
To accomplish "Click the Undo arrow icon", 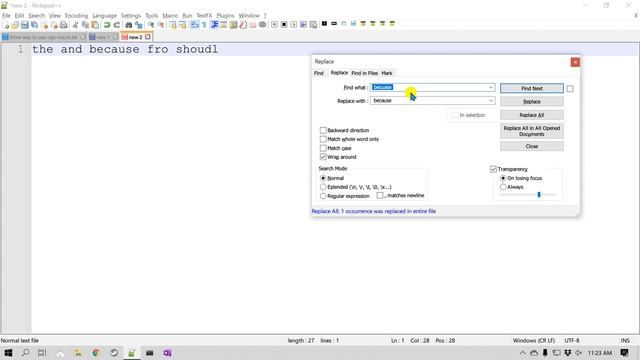I will click(x=107, y=25).
